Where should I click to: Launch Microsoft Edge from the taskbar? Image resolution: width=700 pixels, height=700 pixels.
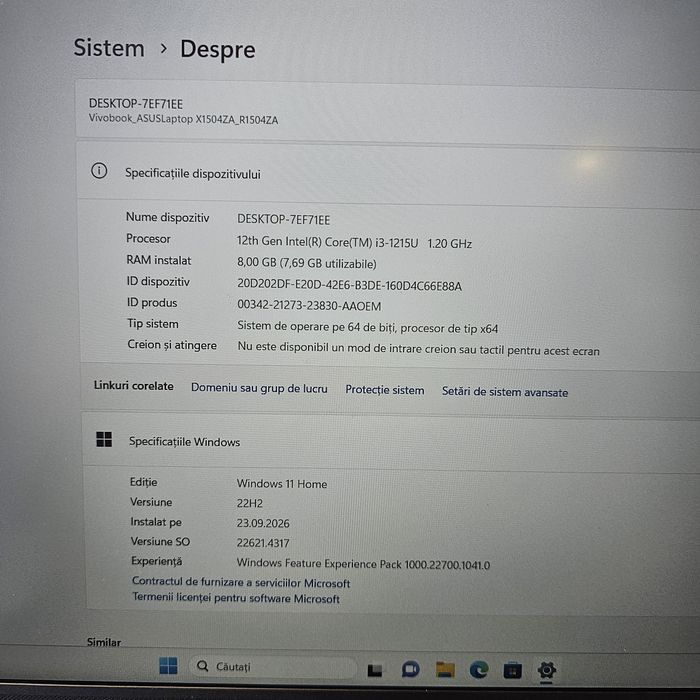click(479, 670)
